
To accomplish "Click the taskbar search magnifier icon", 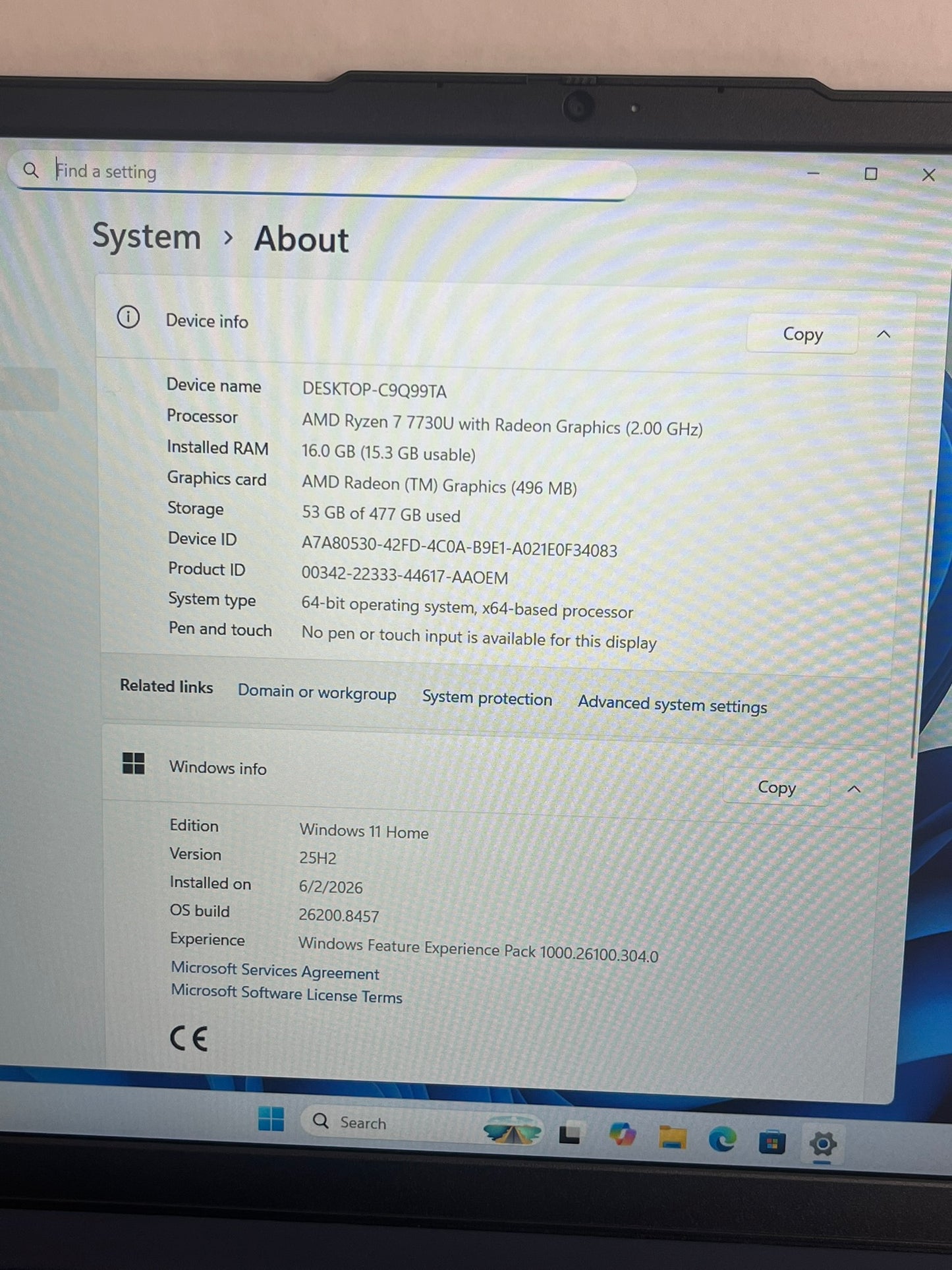I will [321, 1120].
